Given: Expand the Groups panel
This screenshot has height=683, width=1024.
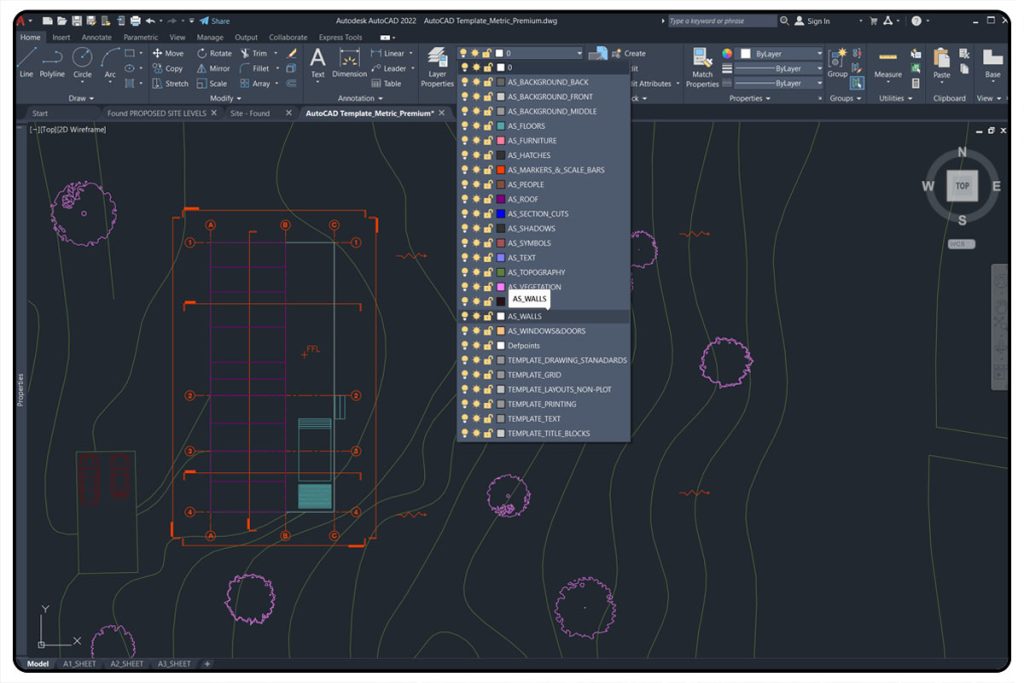Looking at the screenshot, I should [845, 99].
